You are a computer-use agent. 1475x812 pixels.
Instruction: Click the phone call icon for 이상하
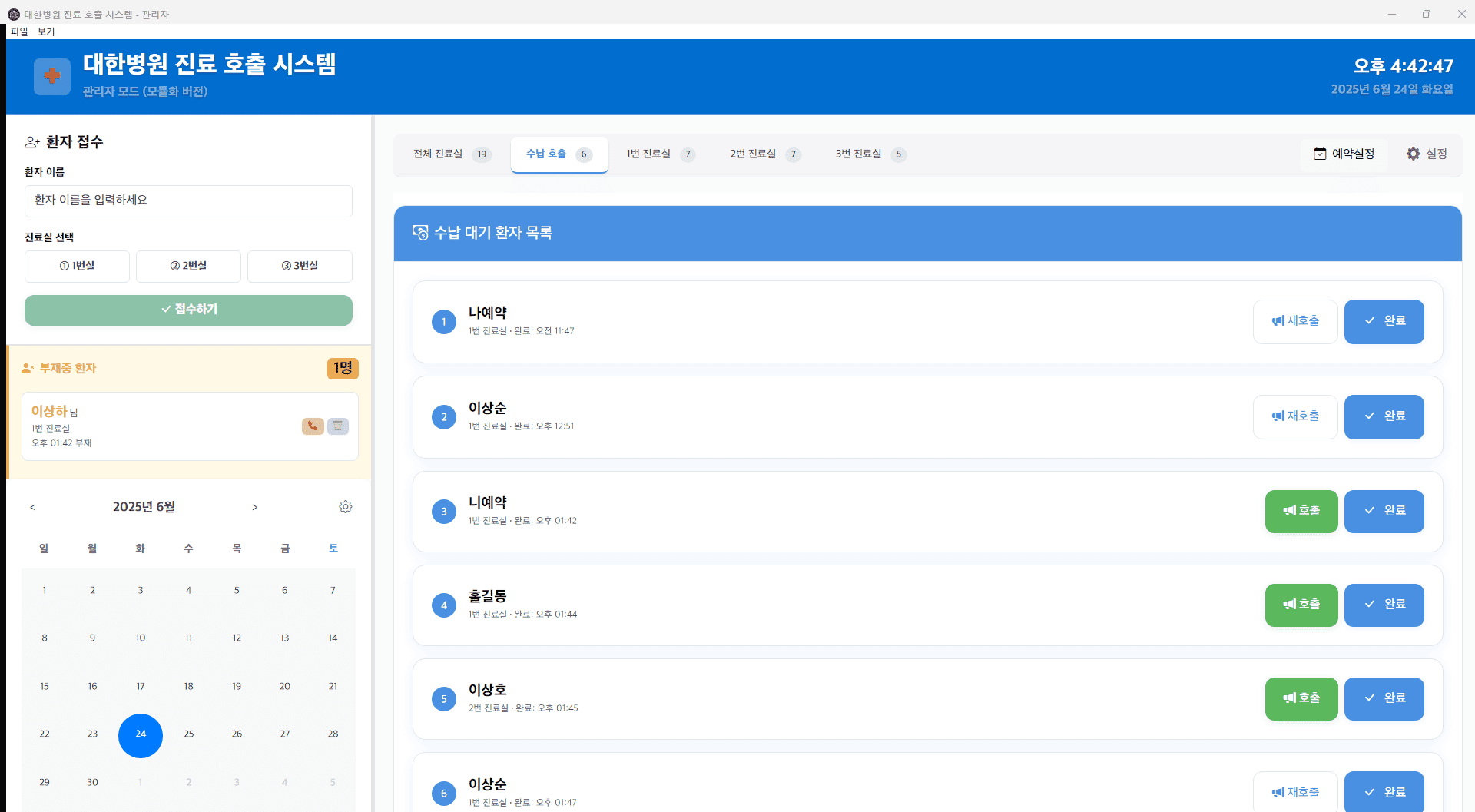click(313, 426)
